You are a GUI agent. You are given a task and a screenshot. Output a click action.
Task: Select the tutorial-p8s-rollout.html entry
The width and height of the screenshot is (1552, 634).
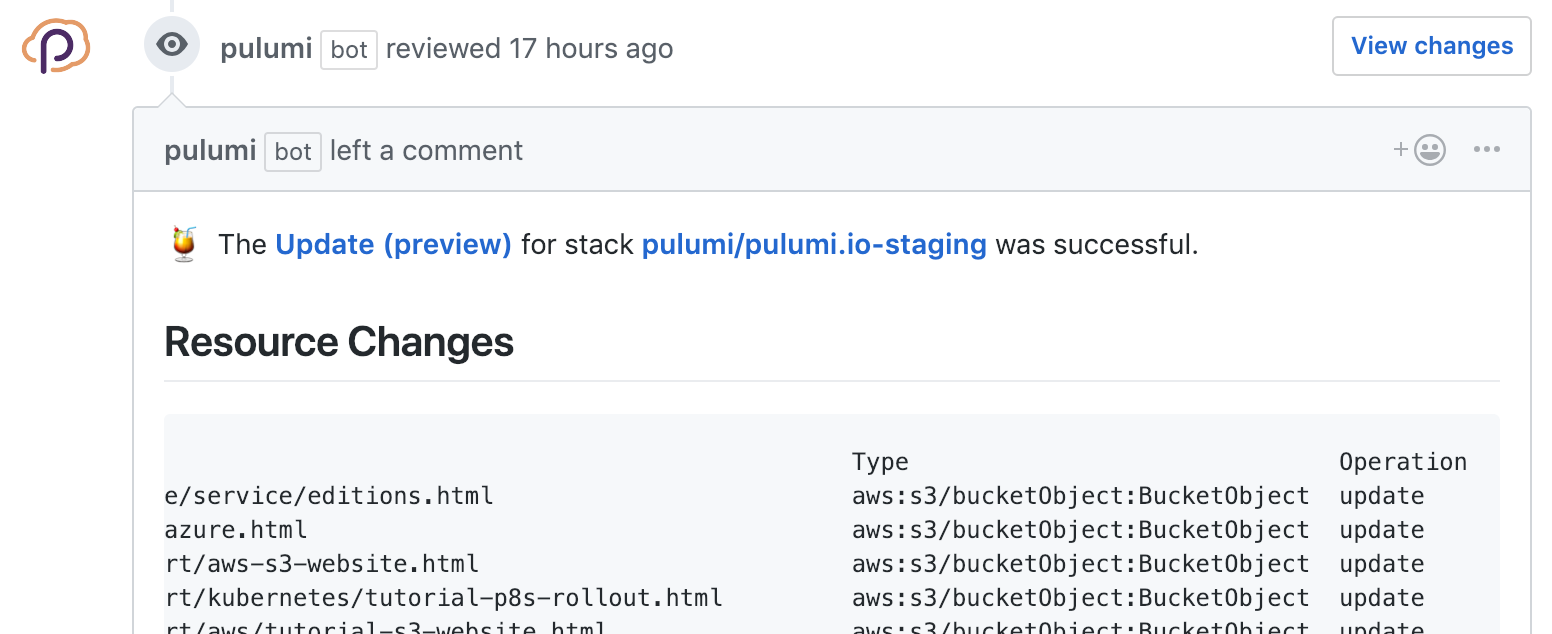click(x=443, y=597)
